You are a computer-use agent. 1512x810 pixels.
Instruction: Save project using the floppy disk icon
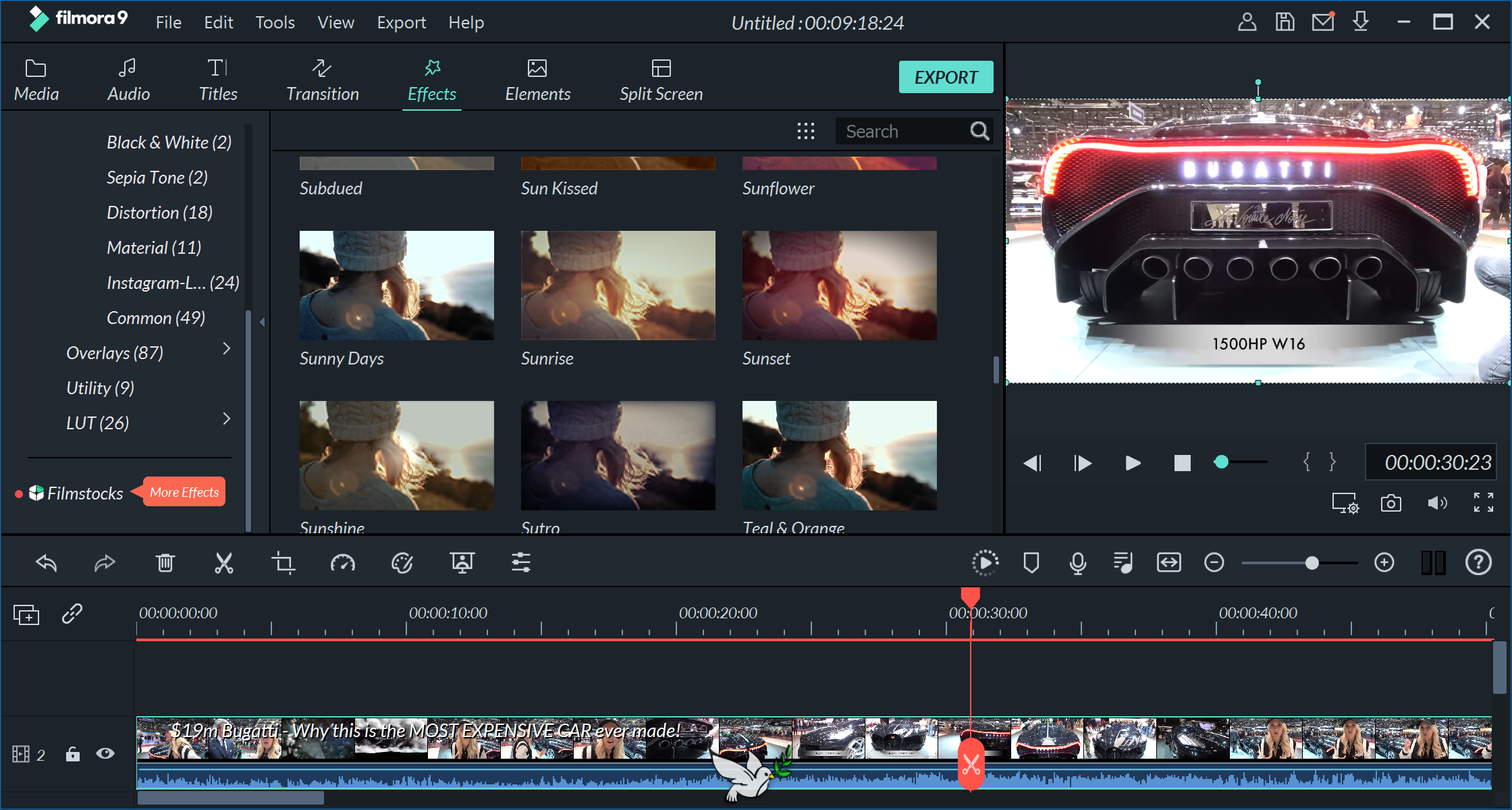(x=1285, y=22)
